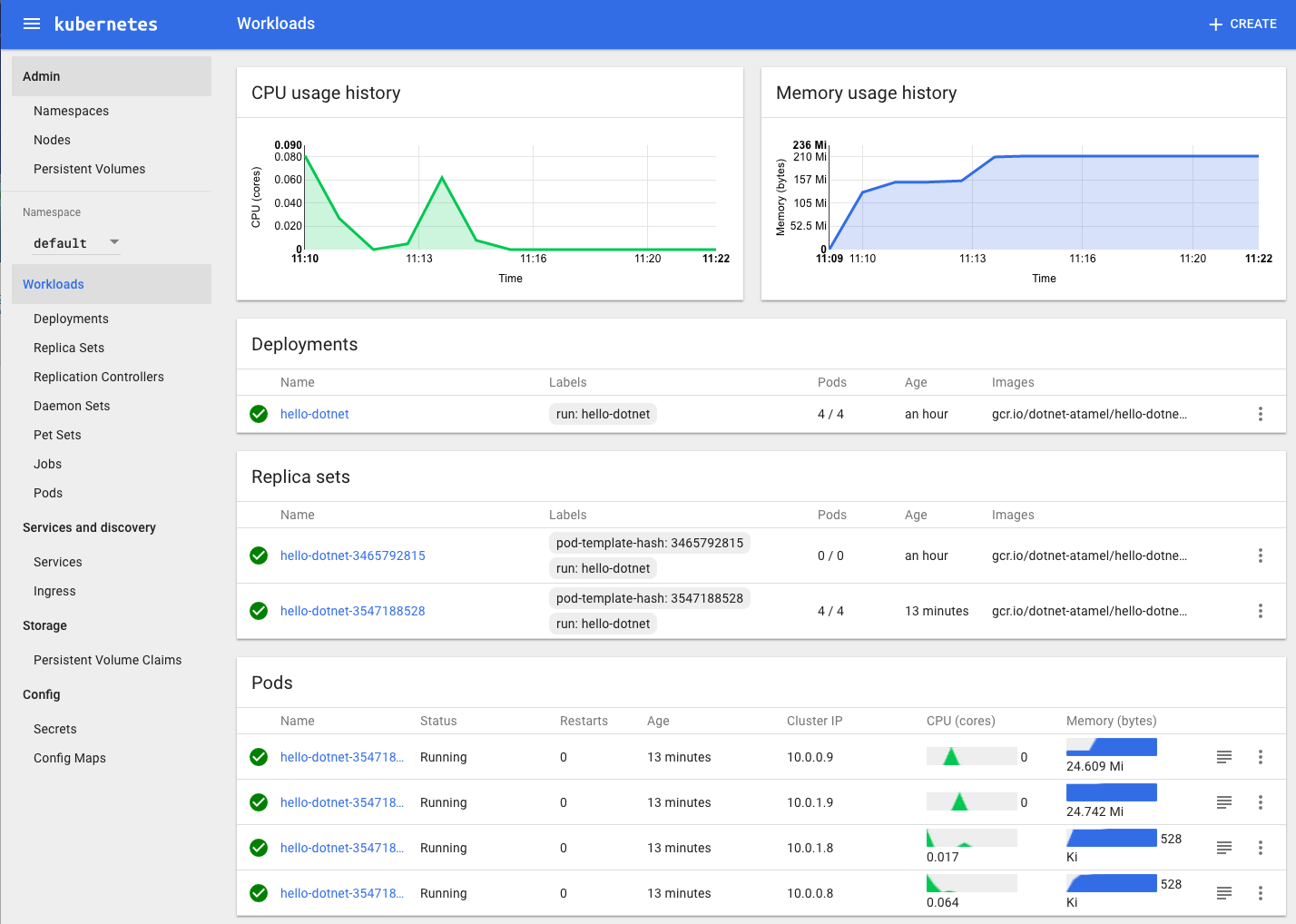Open actions menu for hello-dotnet-3465792815 replica set

1260,555
